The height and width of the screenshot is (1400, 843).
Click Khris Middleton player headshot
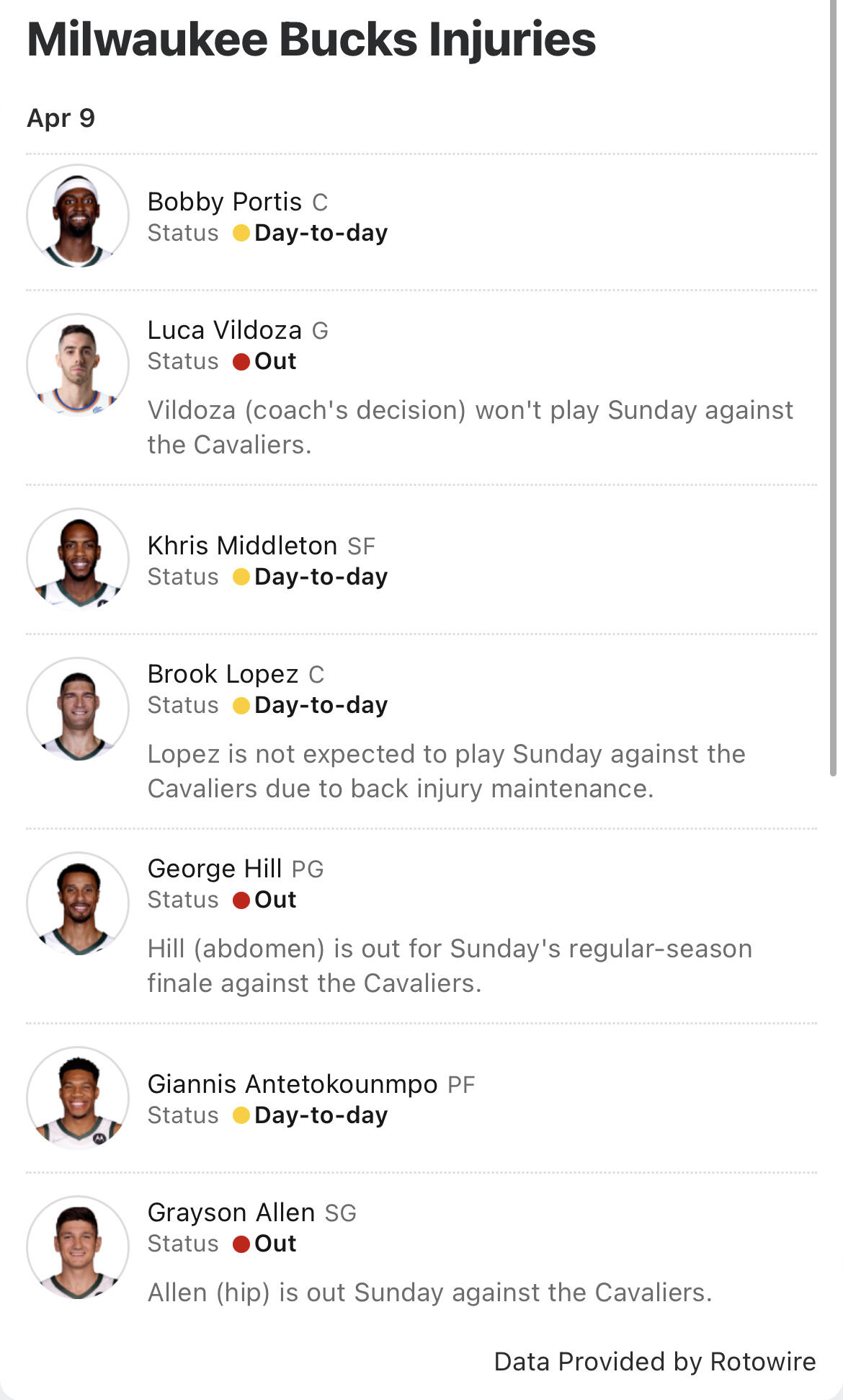pos(78,560)
